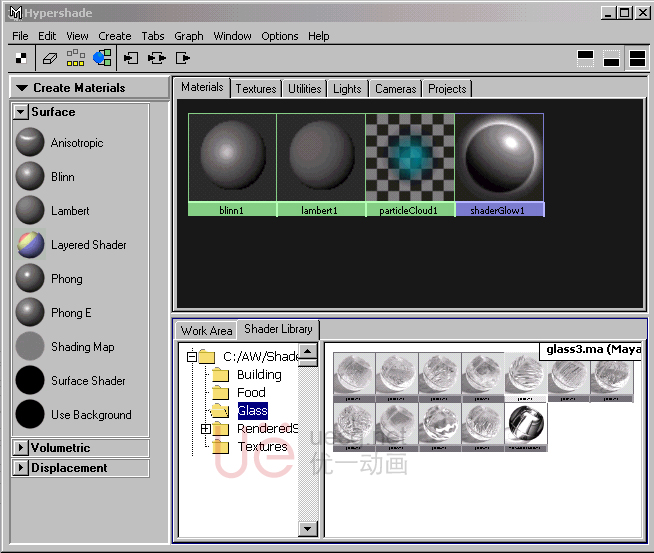Click the folder tree scroll up arrow

308,351
